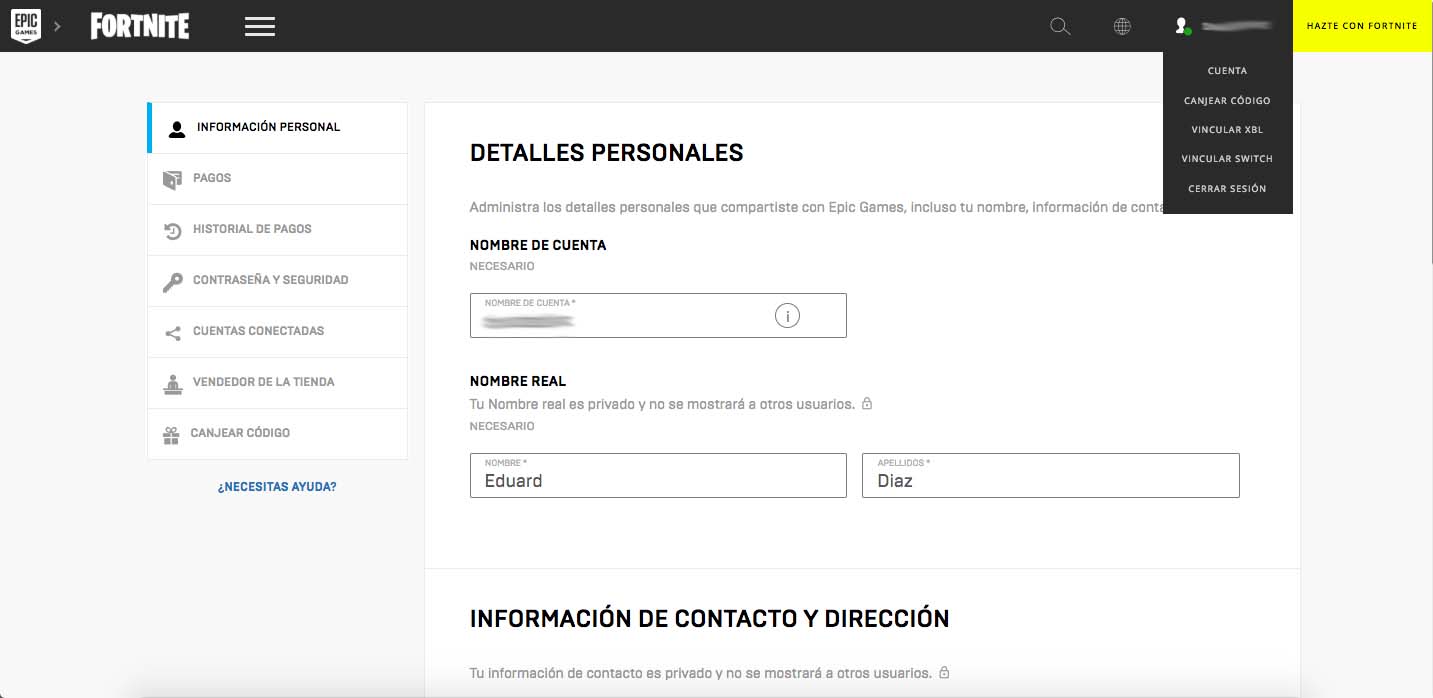Open the language globe icon
Image resolution: width=1433 pixels, height=698 pixels.
[1122, 27]
